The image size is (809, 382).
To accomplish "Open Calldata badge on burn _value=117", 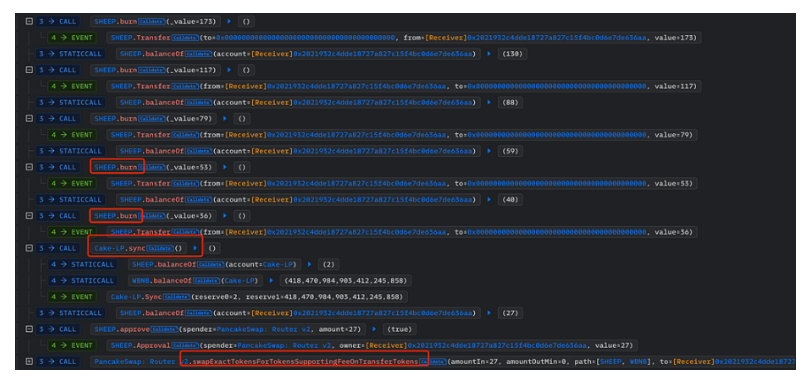I will click(152, 70).
